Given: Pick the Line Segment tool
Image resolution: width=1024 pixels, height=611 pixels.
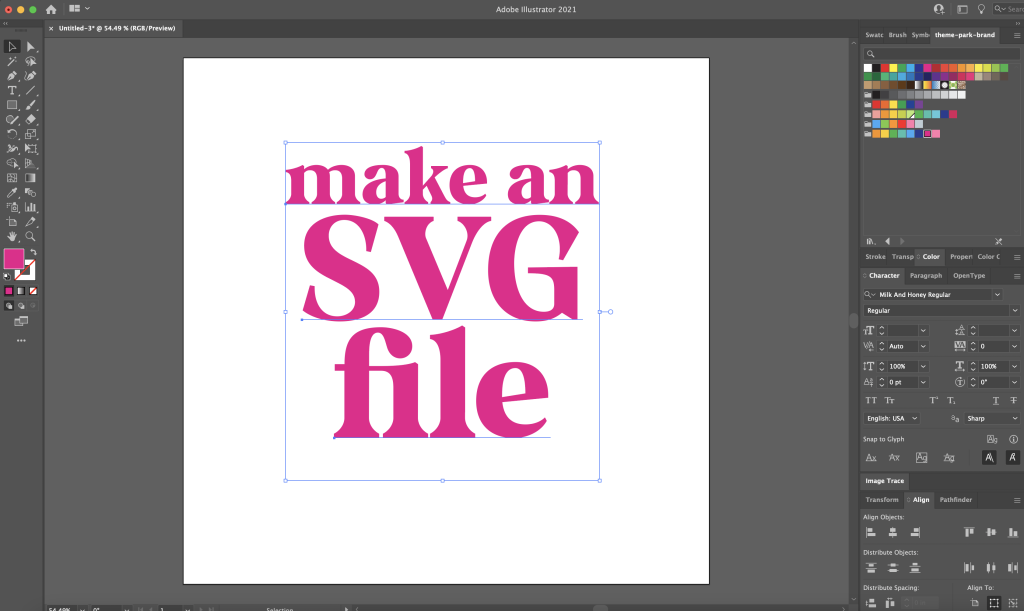Looking at the screenshot, I should (31, 91).
